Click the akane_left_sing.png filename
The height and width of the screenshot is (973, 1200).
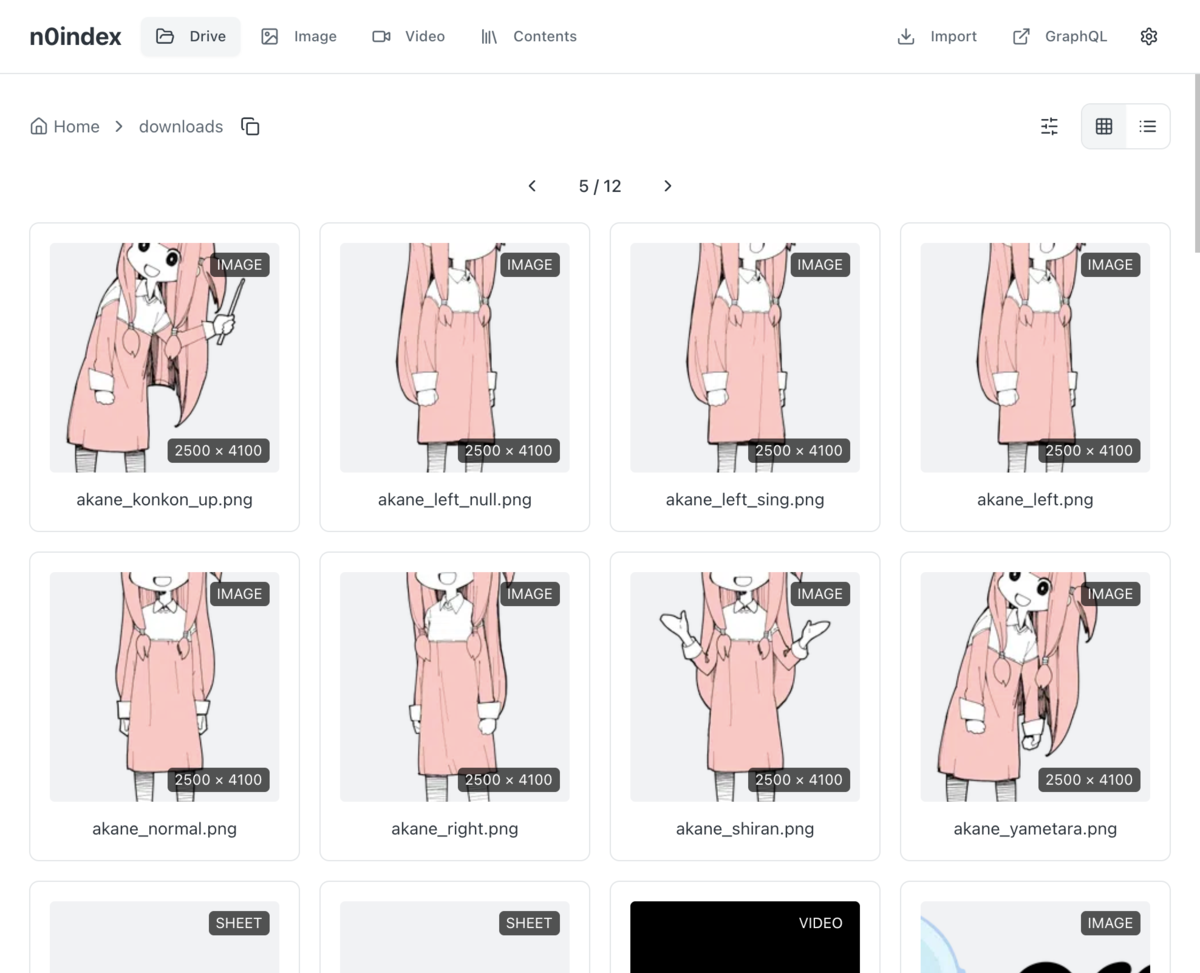[745, 499]
